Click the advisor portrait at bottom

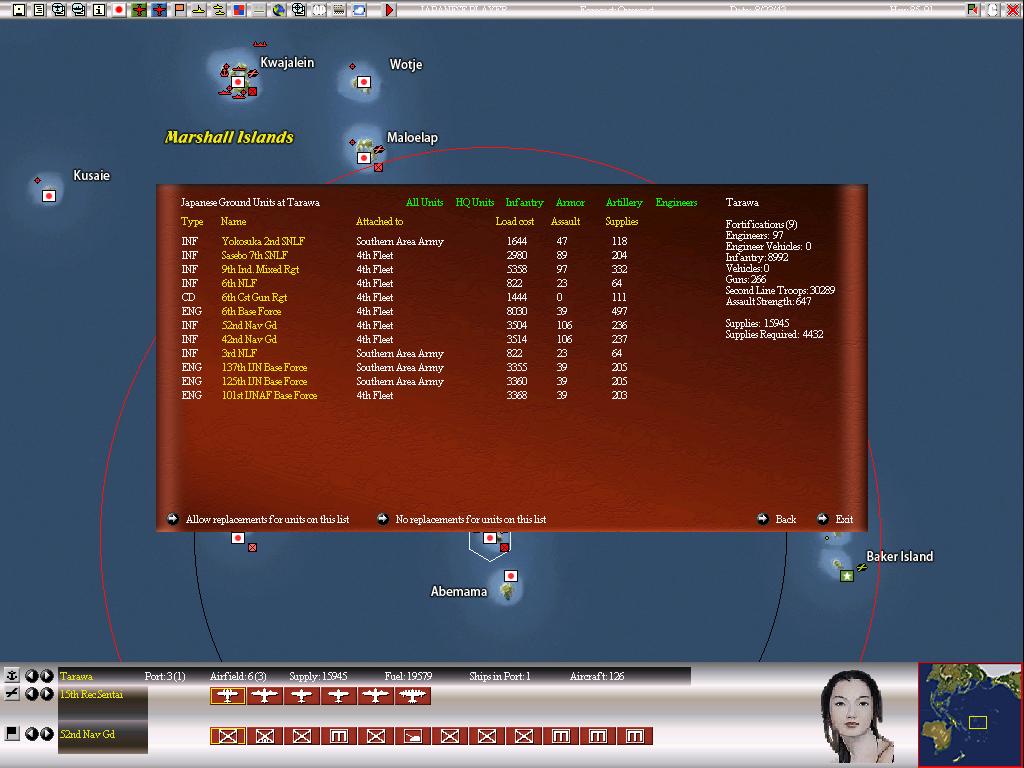point(857,717)
